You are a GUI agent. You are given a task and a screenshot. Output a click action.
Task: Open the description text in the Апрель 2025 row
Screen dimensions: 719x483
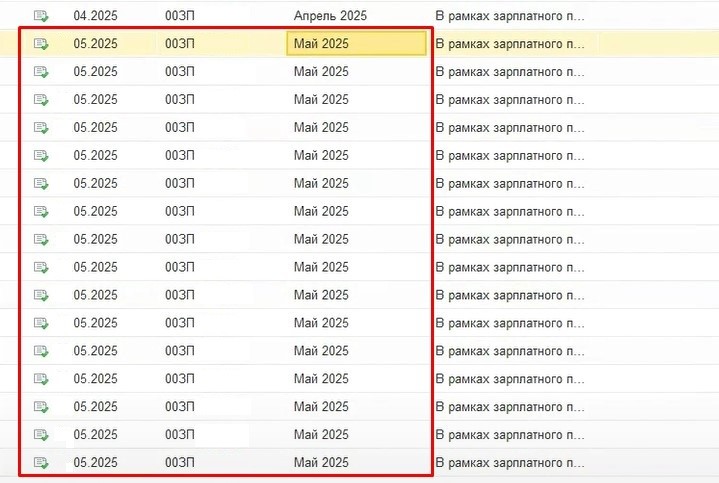point(509,16)
